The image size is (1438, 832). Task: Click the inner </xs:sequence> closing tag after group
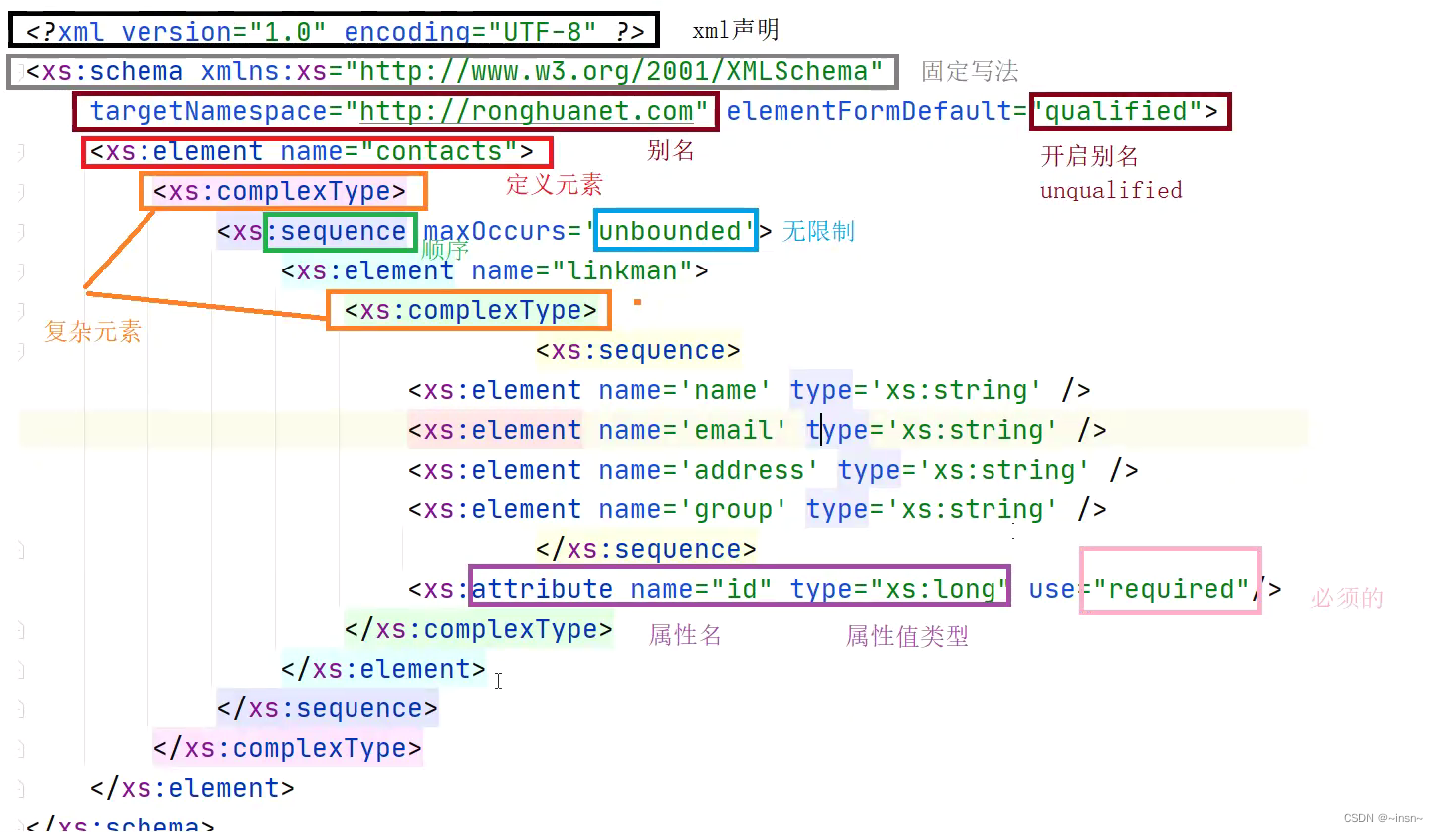(x=646, y=549)
